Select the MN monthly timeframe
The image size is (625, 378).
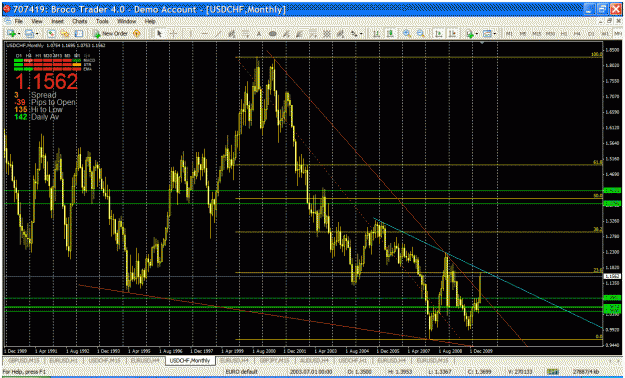point(618,34)
